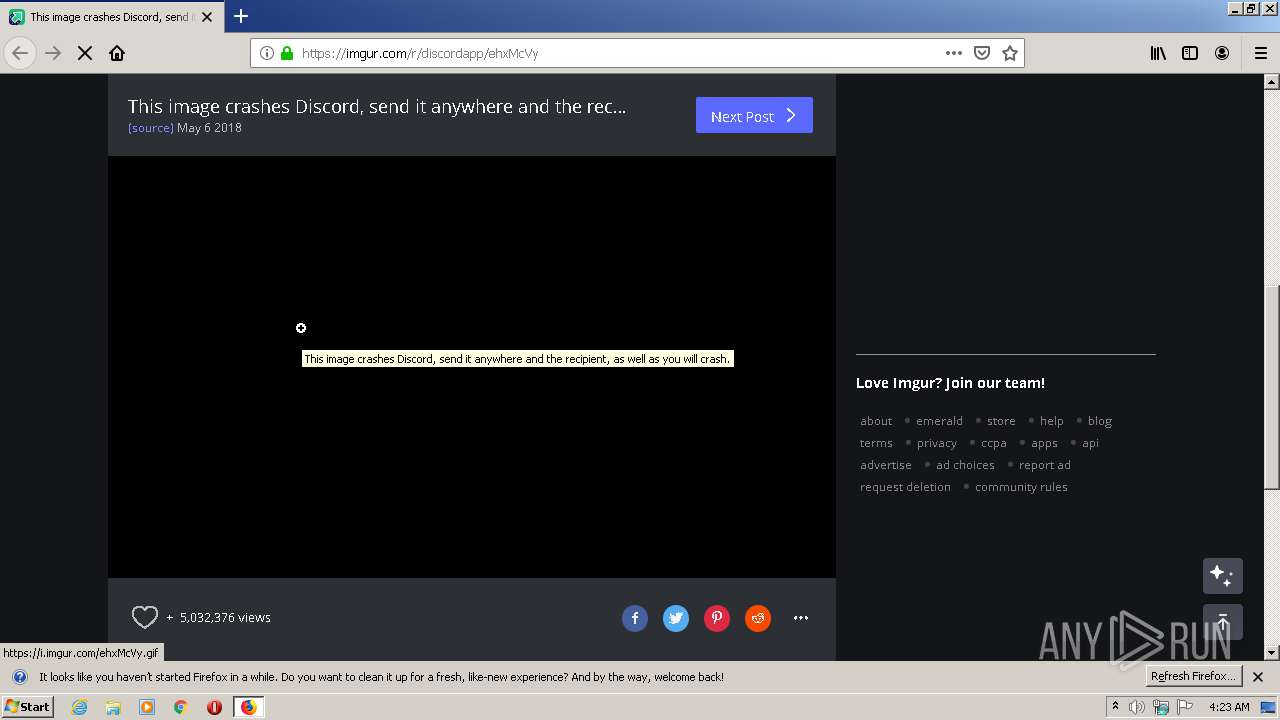1280x720 pixels.
Task: Click the 4:23 AM taskbar clock
Action: pyautogui.click(x=1229, y=707)
